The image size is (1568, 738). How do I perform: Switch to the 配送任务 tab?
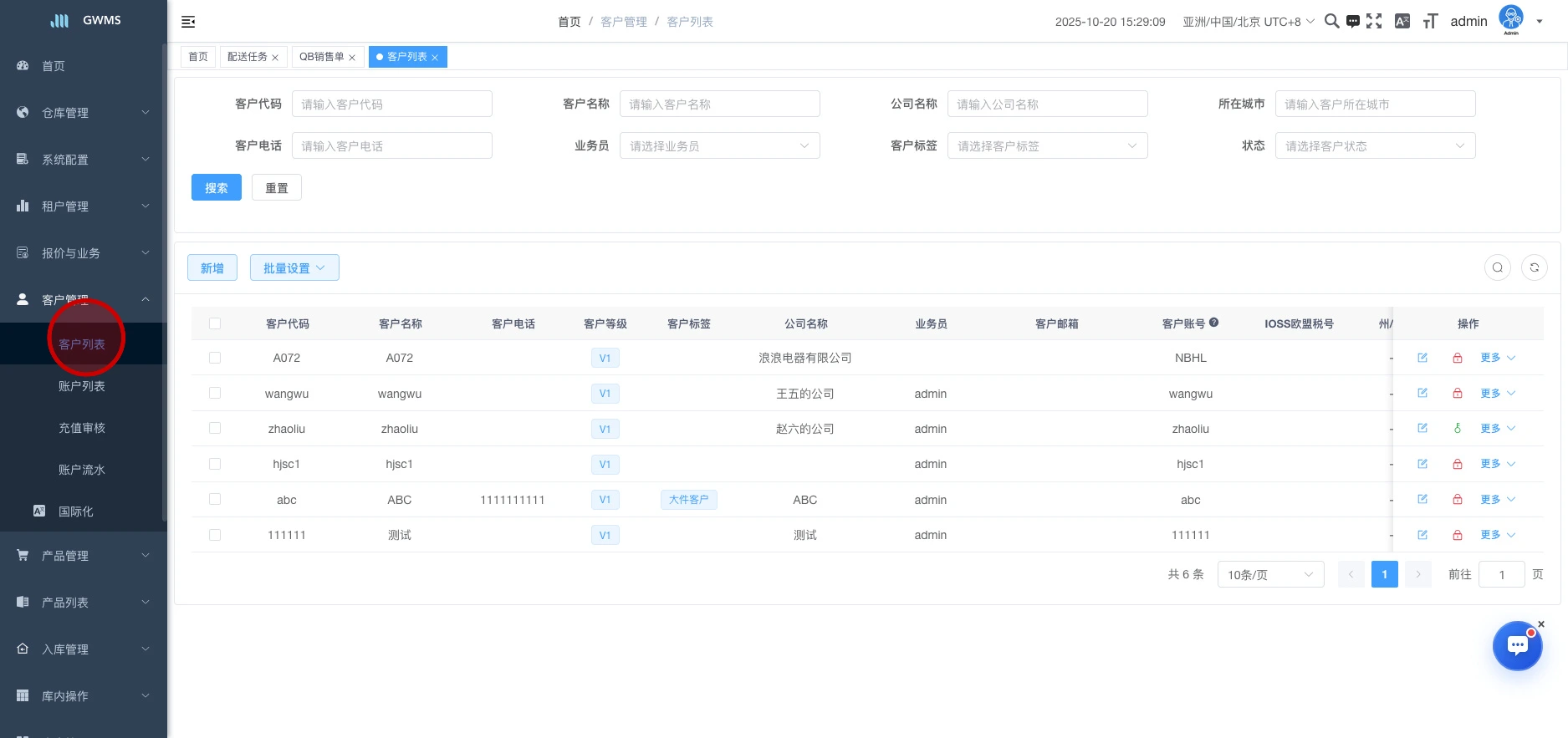(x=248, y=57)
